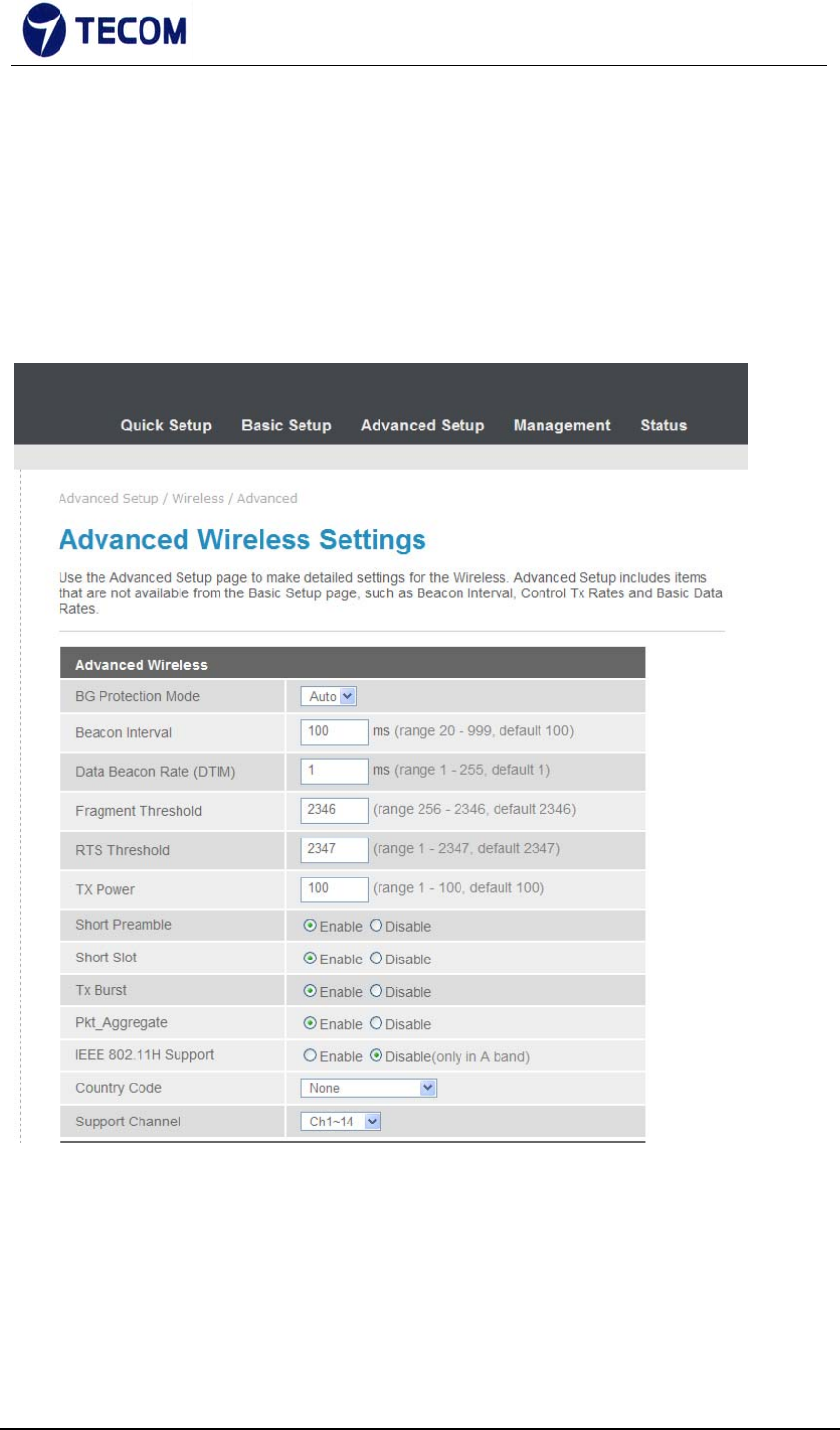Select Disable for Short Slot
Viewport: 840px width, 1430px height.
pos(376,959)
